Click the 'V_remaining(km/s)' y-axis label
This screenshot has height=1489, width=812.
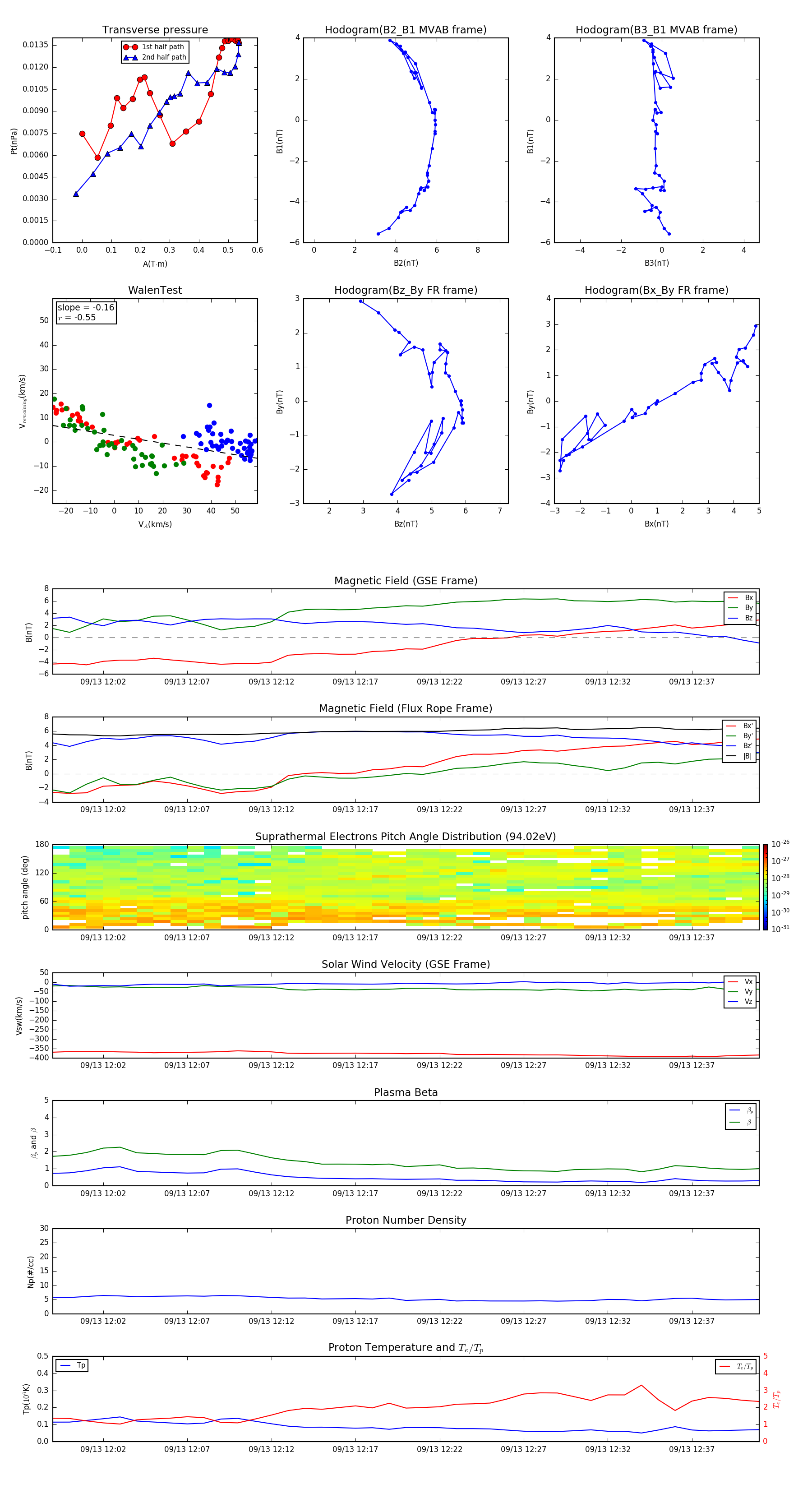point(23,401)
